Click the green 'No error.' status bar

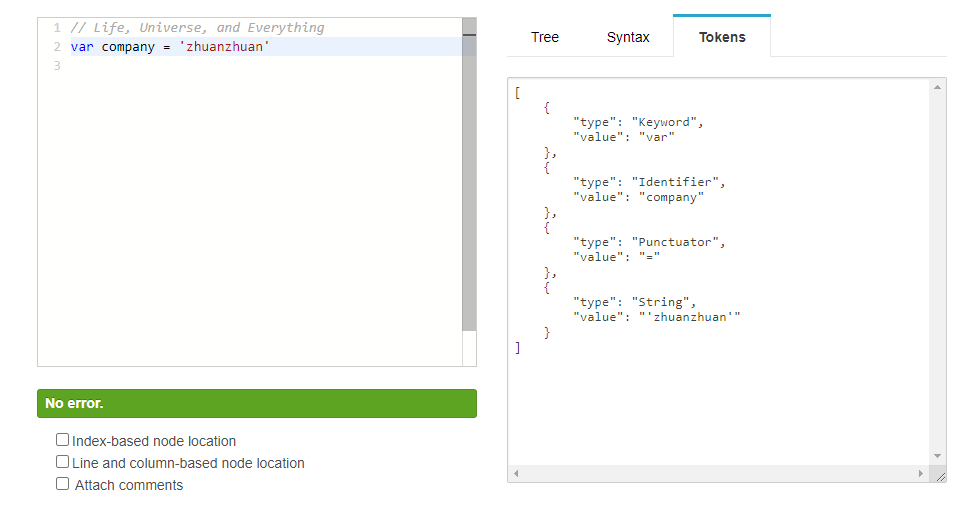[x=256, y=403]
